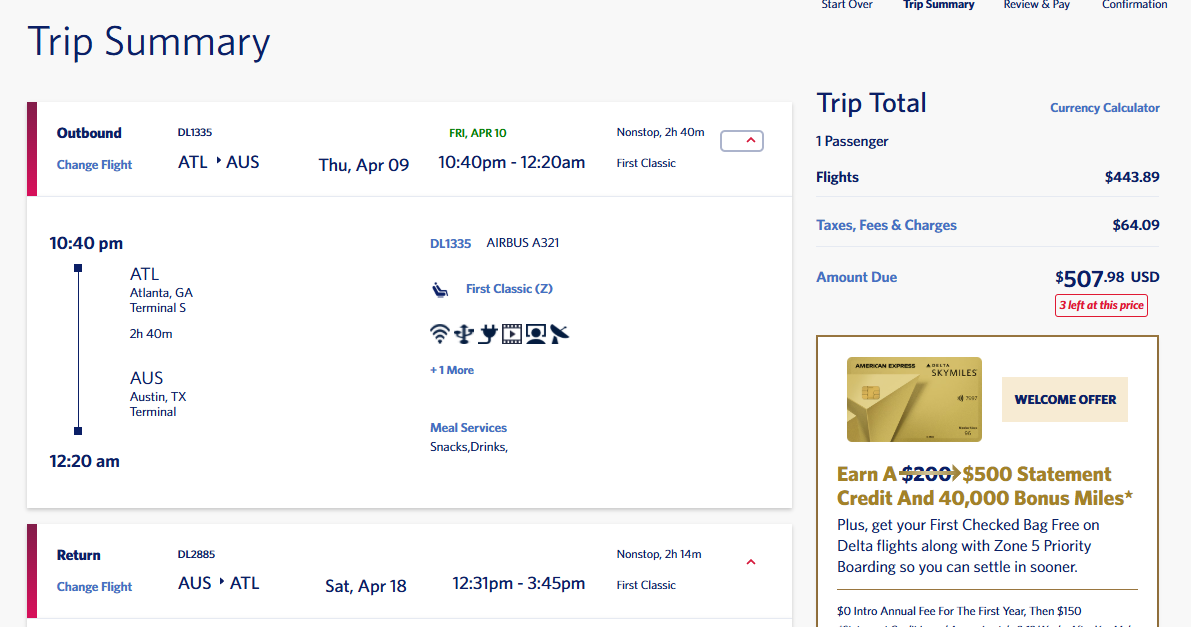Select the Confirmation step

(1134, 5)
